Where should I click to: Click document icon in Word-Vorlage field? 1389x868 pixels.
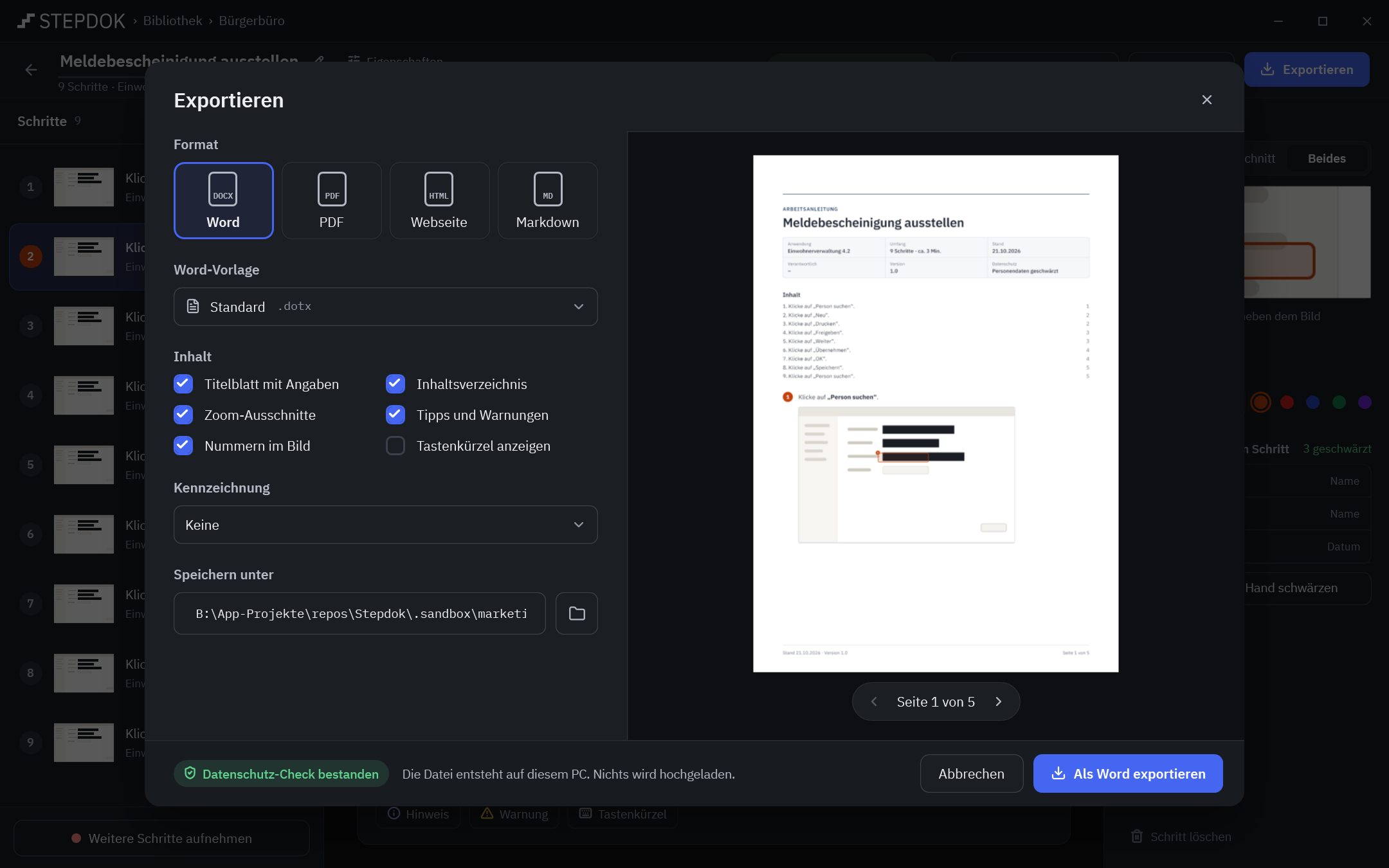tap(193, 306)
